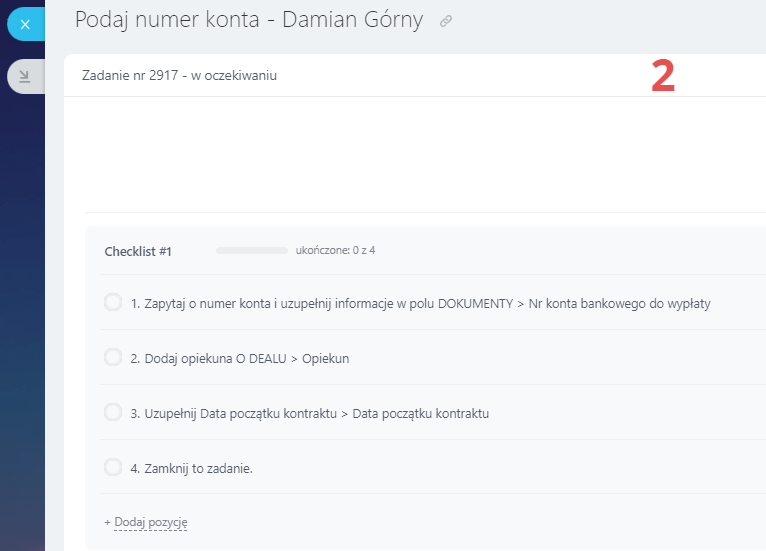Click the red number 2 marker
This screenshot has height=551, width=766.
click(663, 77)
